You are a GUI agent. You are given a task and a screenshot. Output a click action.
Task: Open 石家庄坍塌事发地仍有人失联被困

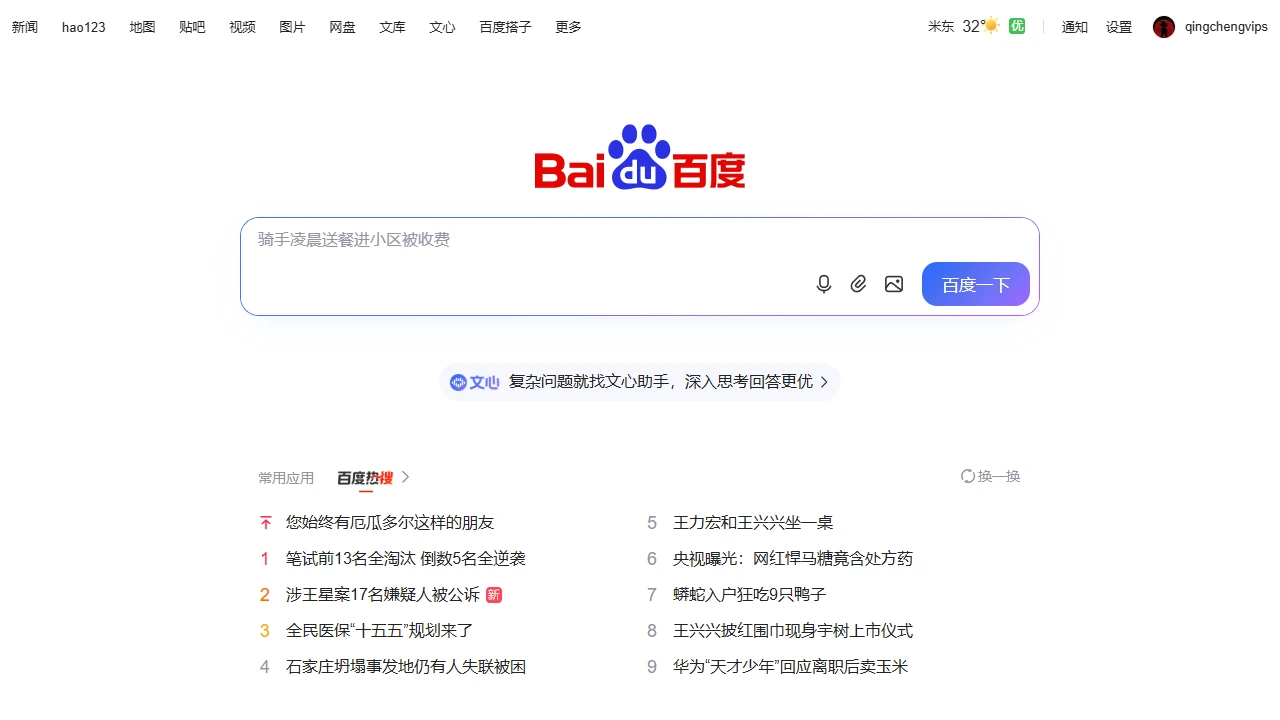pos(406,666)
